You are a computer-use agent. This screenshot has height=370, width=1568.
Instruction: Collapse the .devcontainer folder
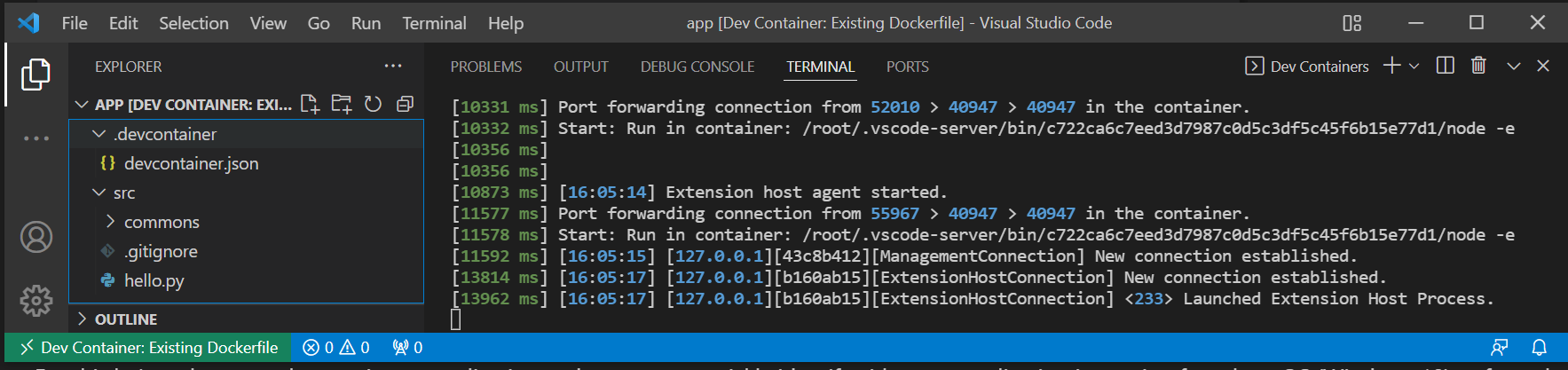pos(98,134)
